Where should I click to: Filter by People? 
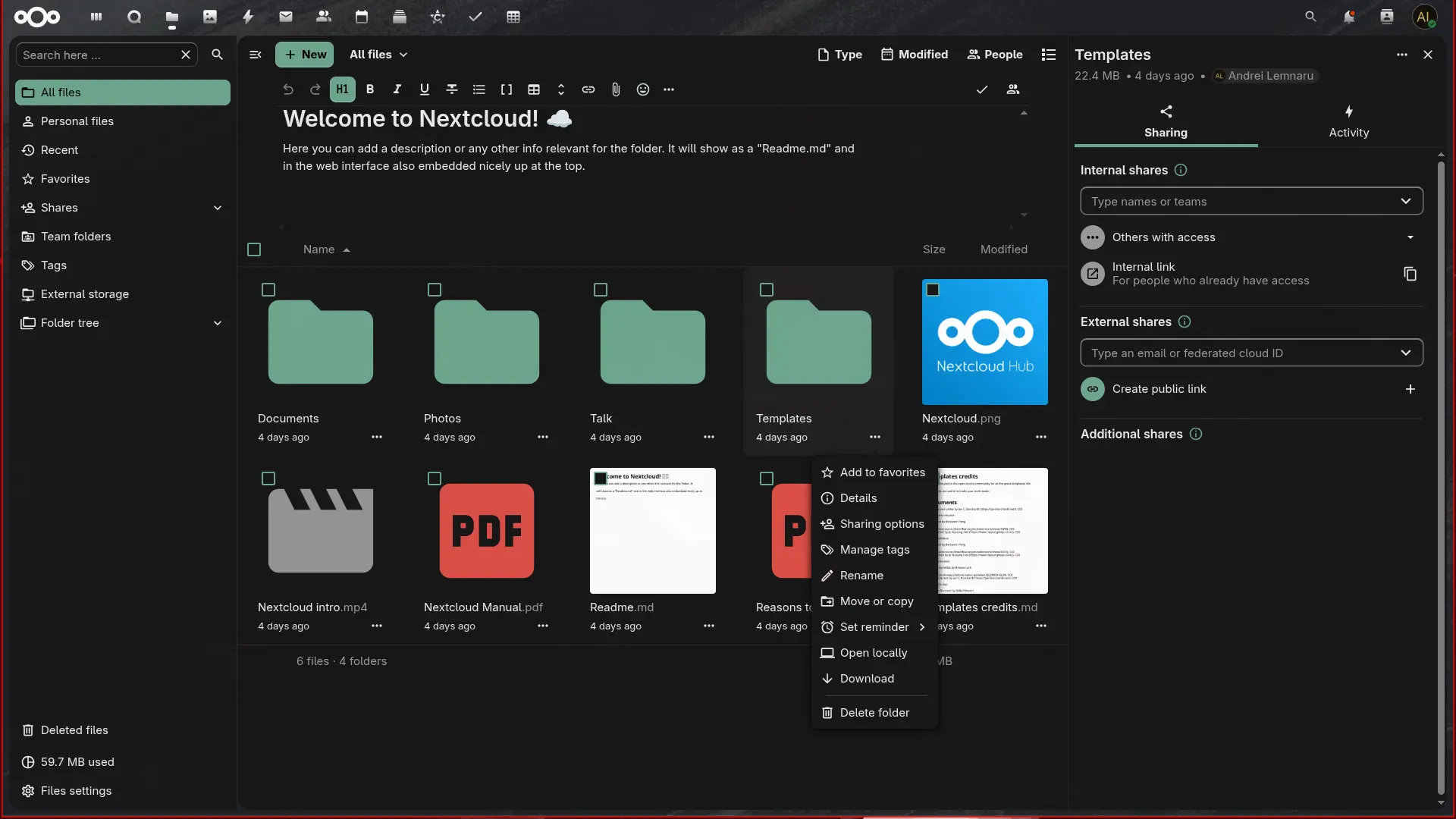point(995,55)
